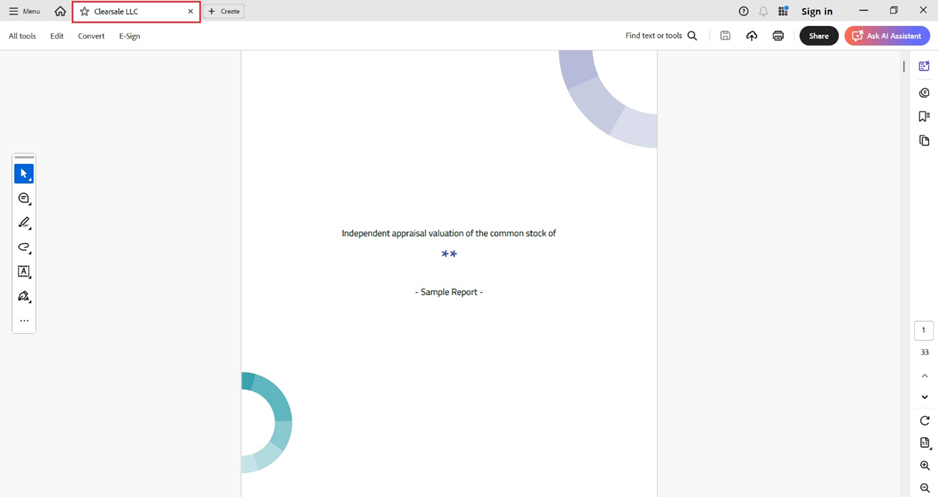Select the Highlight pen tool
This screenshot has height=497, width=938.
[x=24, y=223]
